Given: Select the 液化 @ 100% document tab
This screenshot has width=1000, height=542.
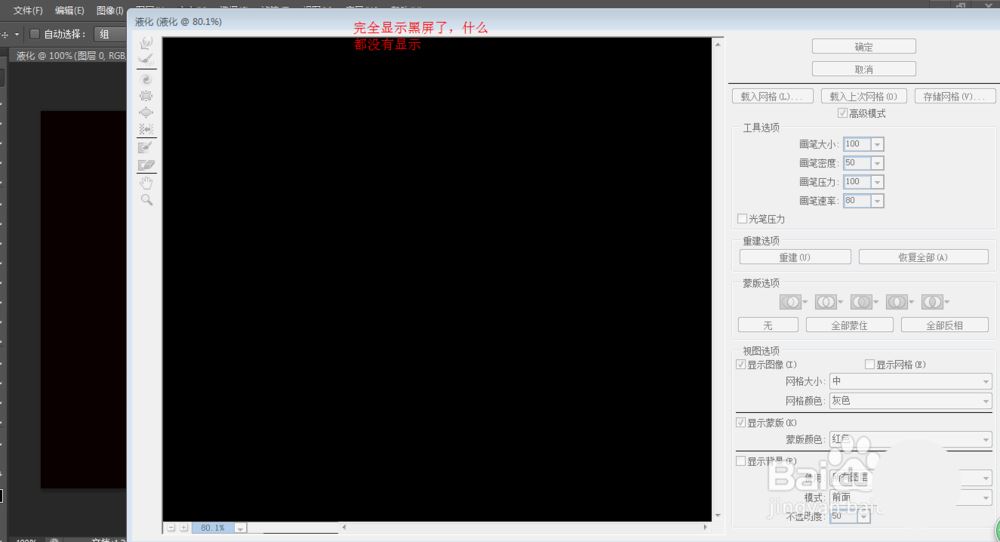Looking at the screenshot, I should (69, 55).
